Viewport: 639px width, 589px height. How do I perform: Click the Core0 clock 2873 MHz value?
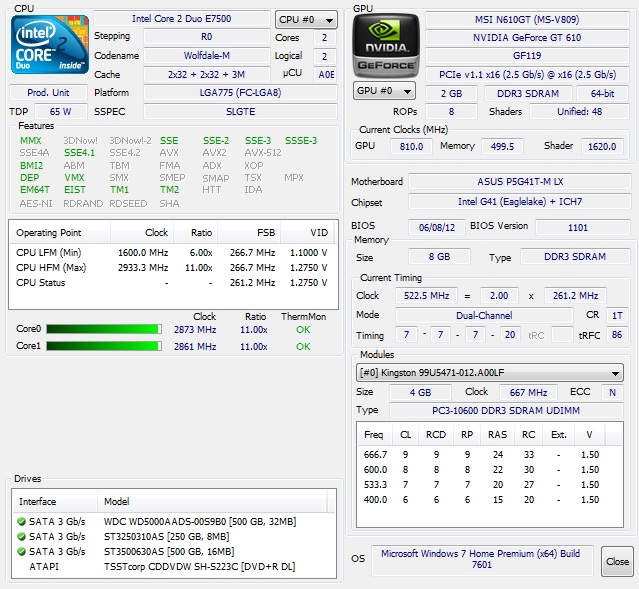point(195,329)
